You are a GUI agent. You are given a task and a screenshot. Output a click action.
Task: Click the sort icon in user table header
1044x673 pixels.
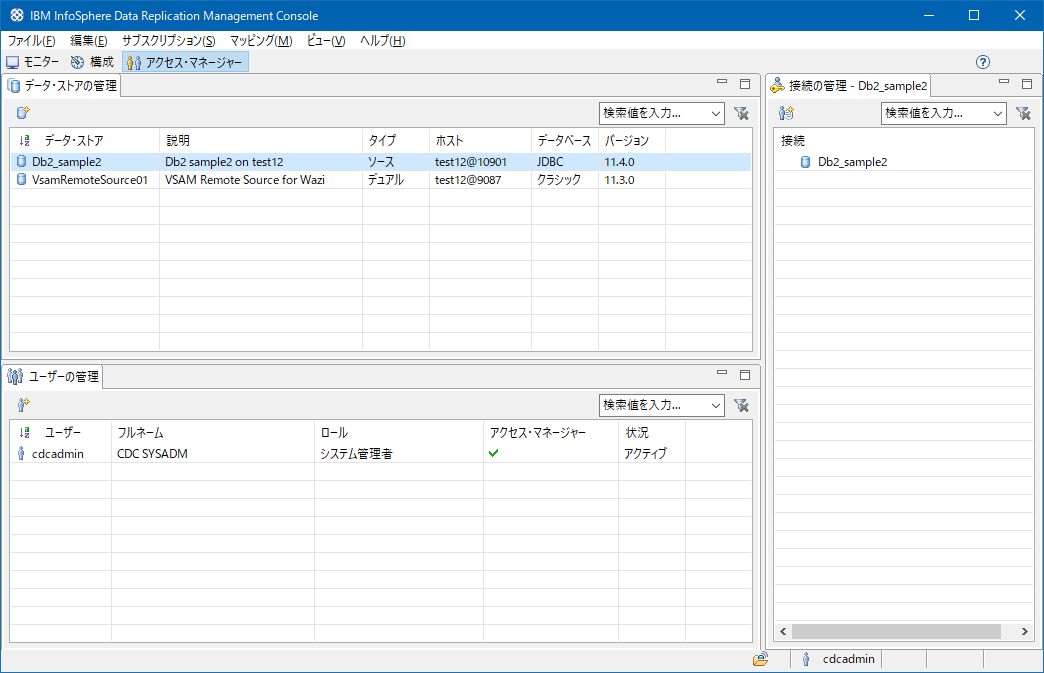point(25,432)
